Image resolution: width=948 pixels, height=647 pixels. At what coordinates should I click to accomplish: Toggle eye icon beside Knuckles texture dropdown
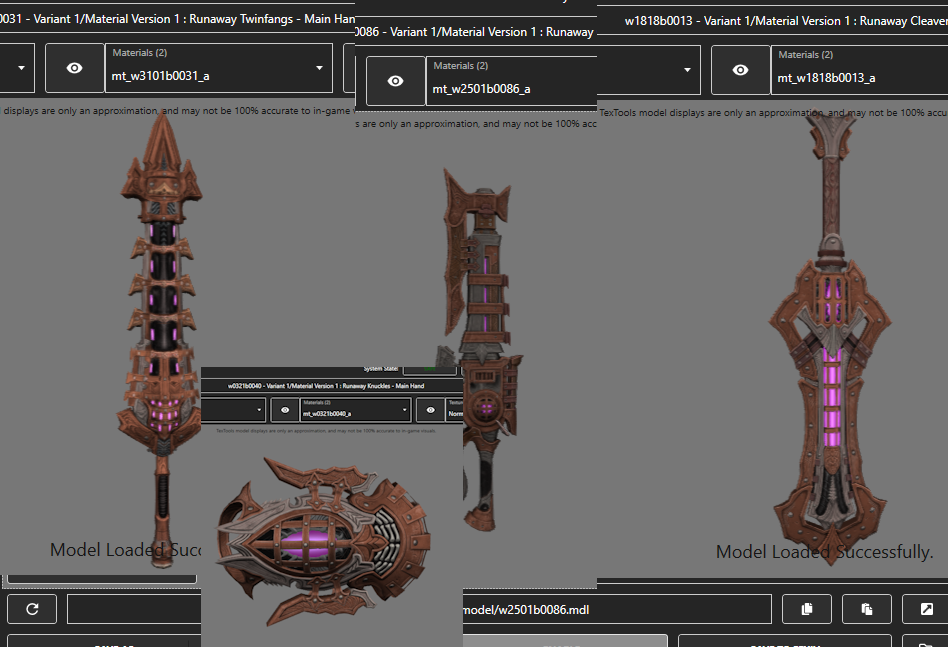(430, 410)
